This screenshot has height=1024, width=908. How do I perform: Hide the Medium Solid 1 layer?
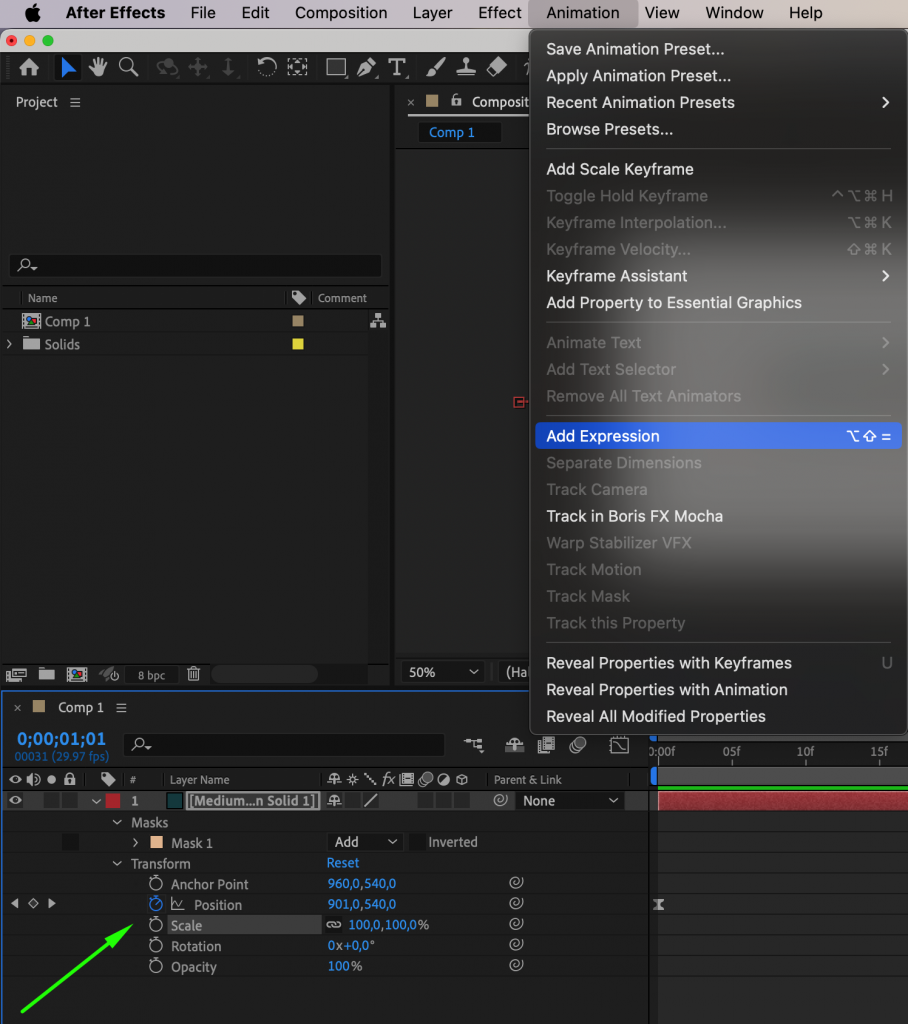[15, 800]
